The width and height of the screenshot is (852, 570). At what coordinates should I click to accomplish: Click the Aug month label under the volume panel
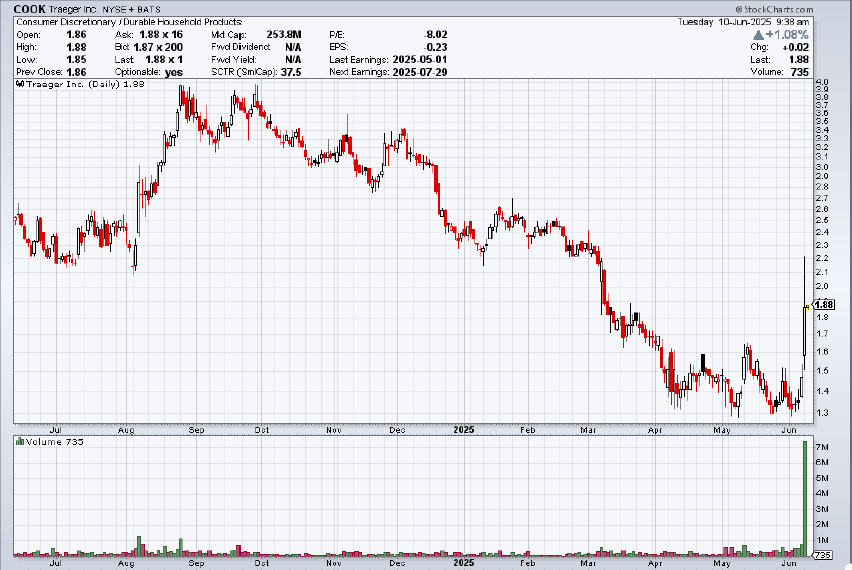tap(126, 563)
